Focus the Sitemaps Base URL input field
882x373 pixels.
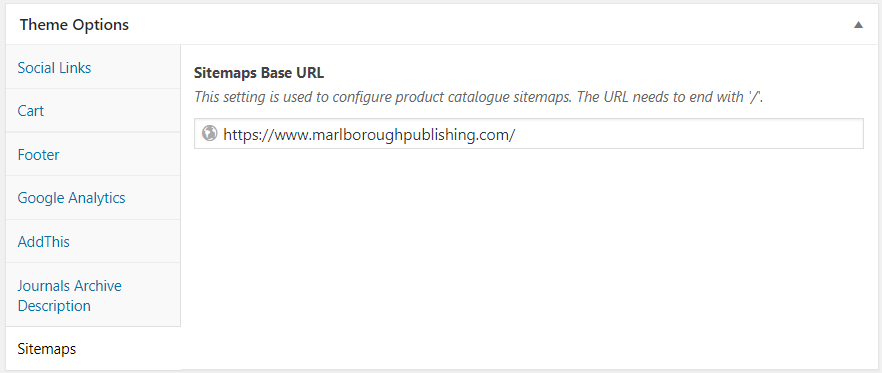[x=529, y=133]
